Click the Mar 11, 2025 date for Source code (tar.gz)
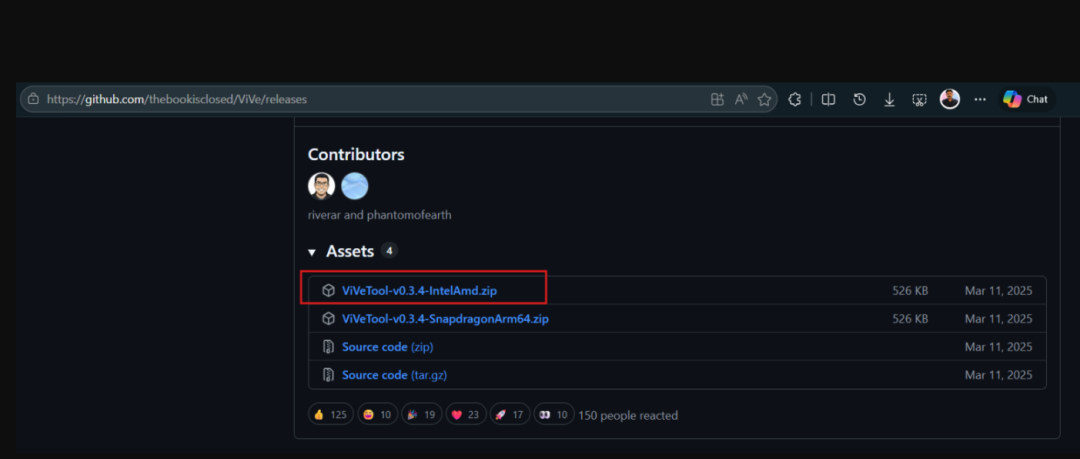This screenshot has height=459, width=1080. pyautogui.click(x=999, y=375)
